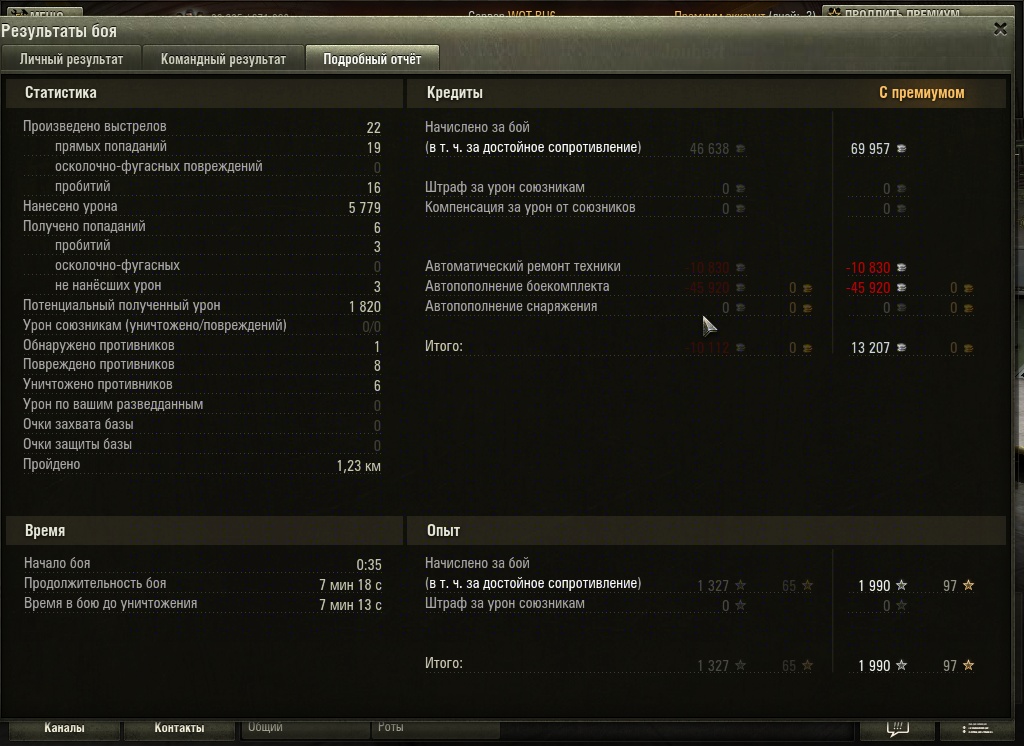The image size is (1024, 746).
Task: Open the Контакты button
Action: click(x=179, y=728)
